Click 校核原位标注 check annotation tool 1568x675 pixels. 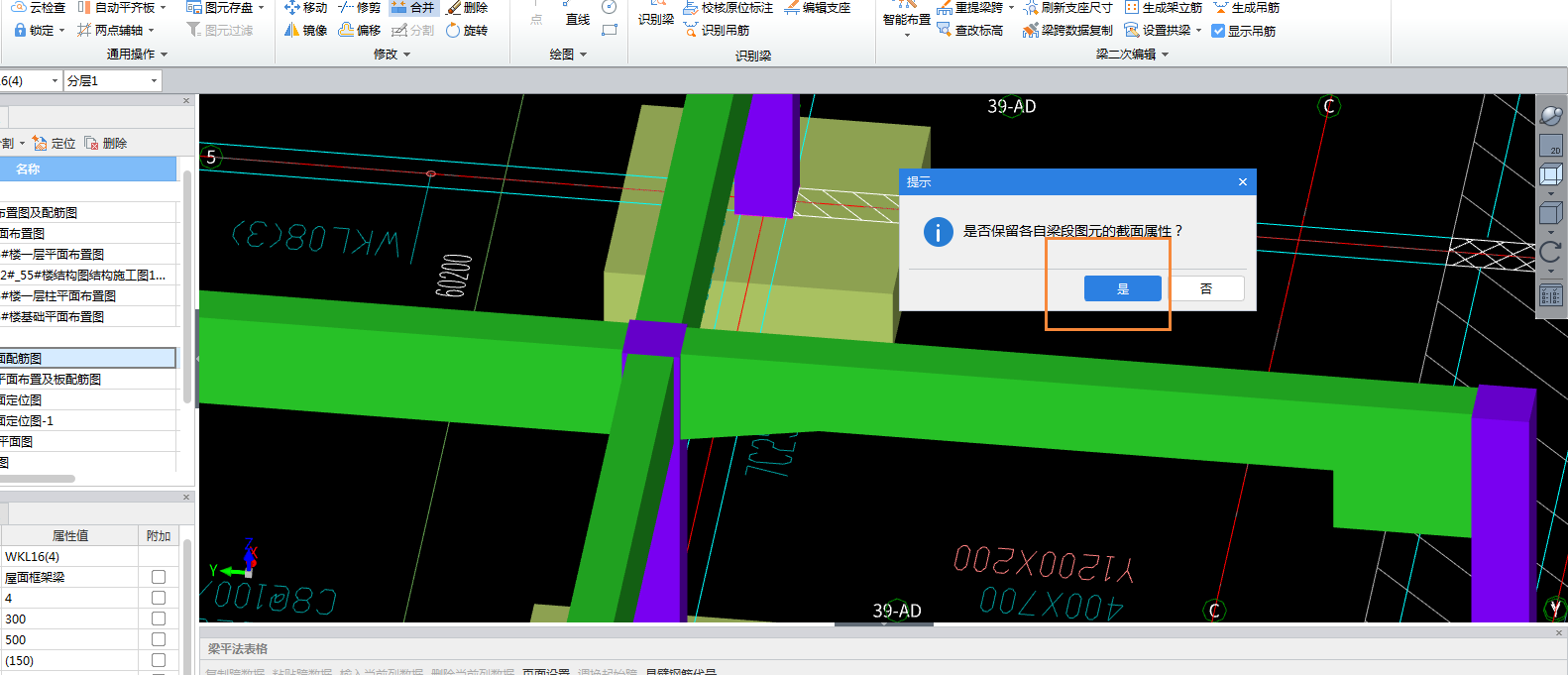coord(728,7)
